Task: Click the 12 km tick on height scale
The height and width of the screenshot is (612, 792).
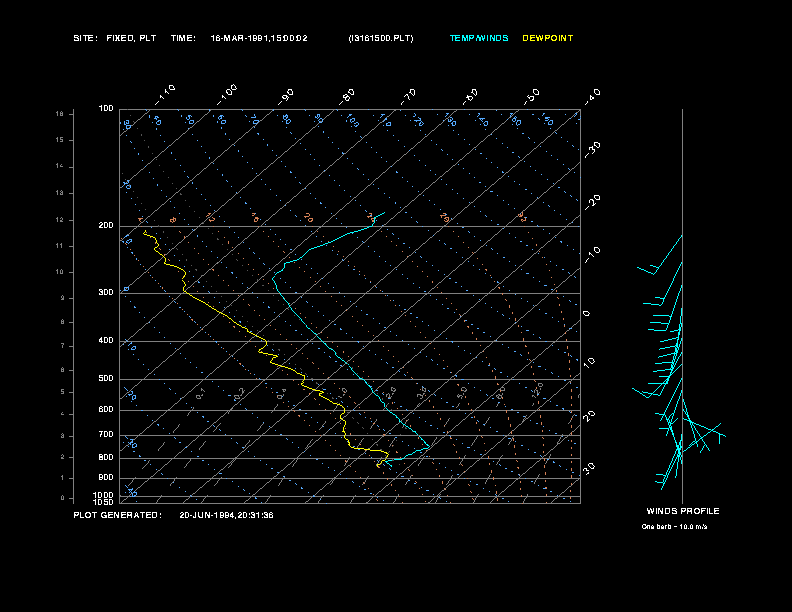Action: [x=60, y=220]
